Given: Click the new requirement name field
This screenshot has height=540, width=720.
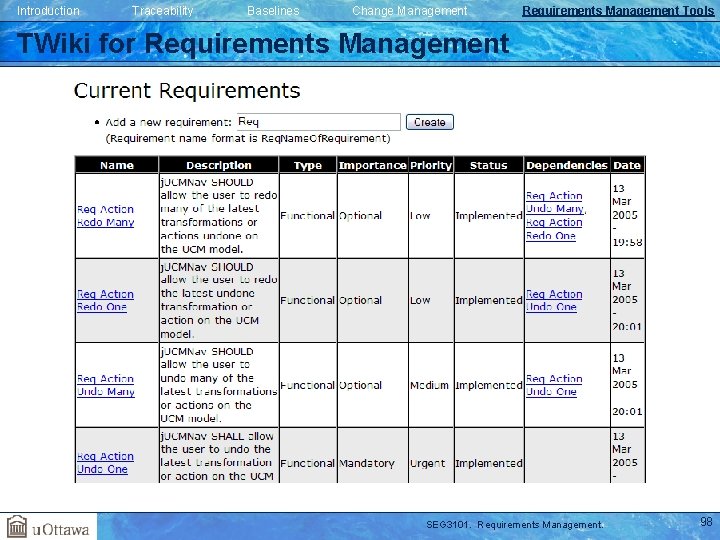Looking at the screenshot, I should click(x=319, y=122).
